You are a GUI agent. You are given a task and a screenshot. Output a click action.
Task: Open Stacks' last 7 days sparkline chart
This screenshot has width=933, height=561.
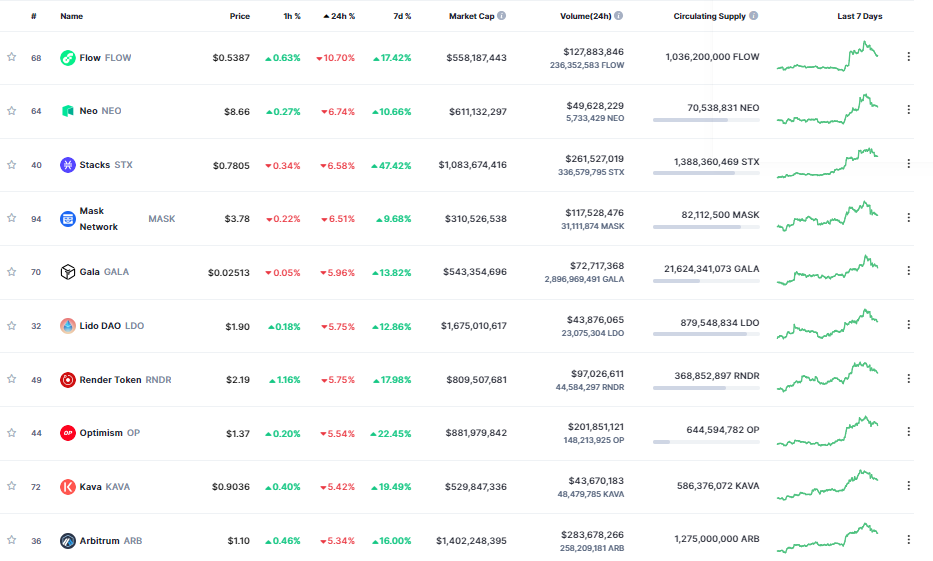(x=828, y=163)
